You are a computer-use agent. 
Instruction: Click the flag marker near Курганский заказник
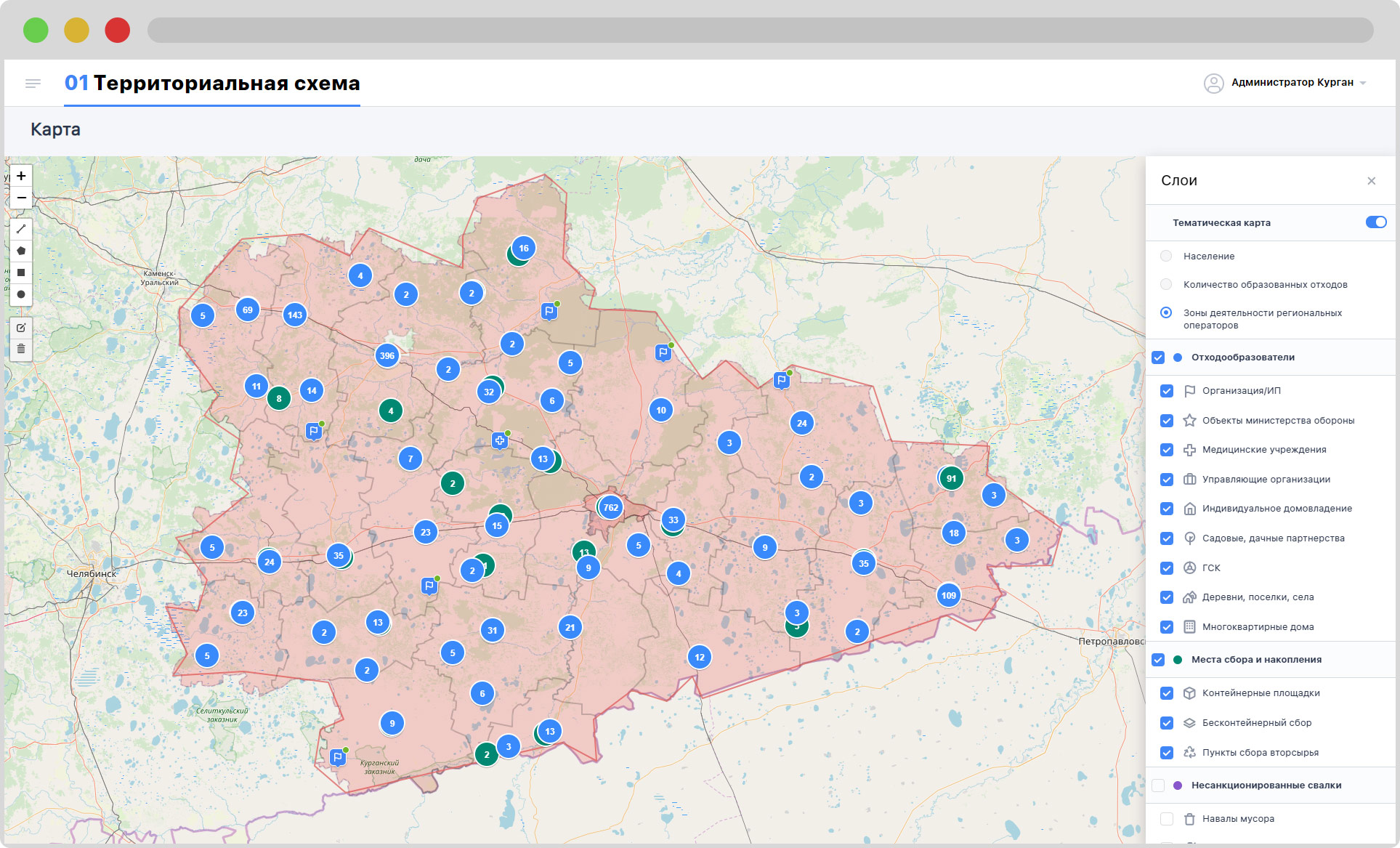click(338, 757)
